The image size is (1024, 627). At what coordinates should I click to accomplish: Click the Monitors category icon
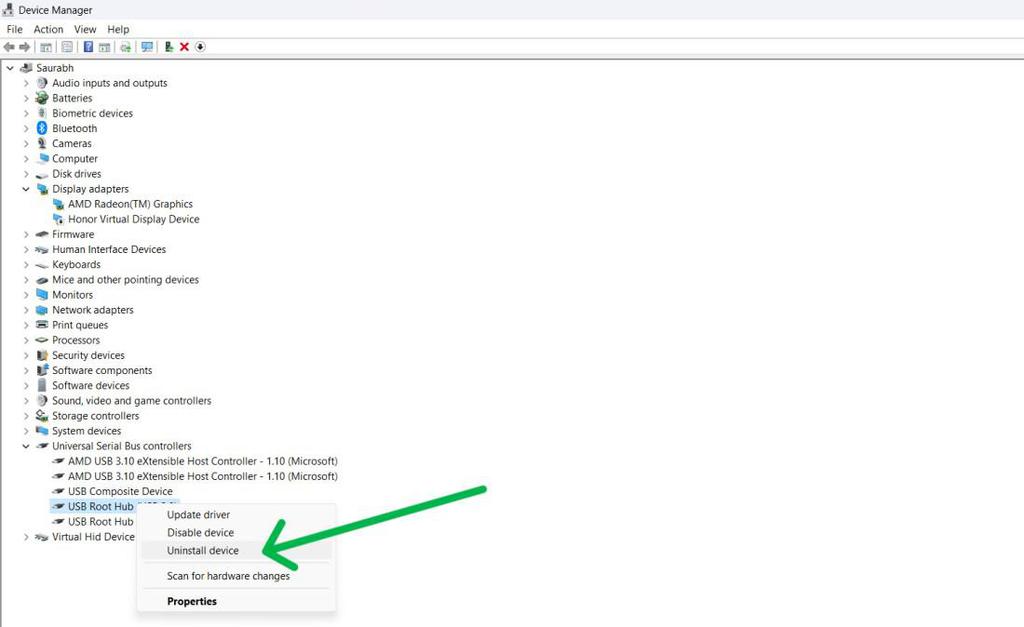click(x=42, y=295)
